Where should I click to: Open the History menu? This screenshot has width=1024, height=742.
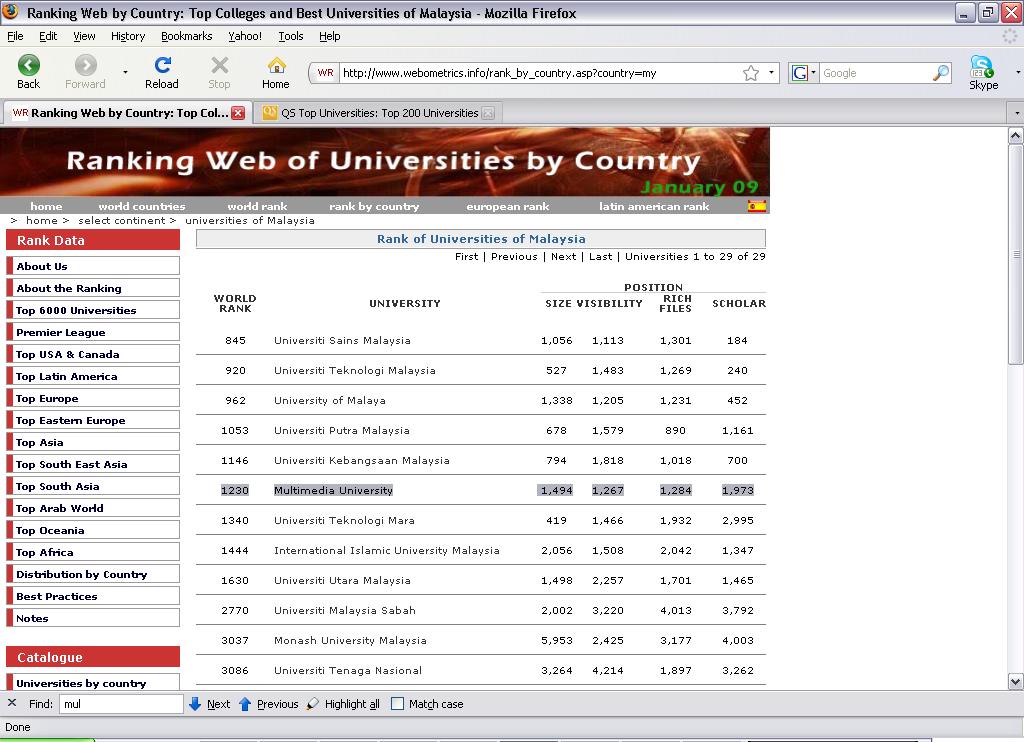coord(128,36)
